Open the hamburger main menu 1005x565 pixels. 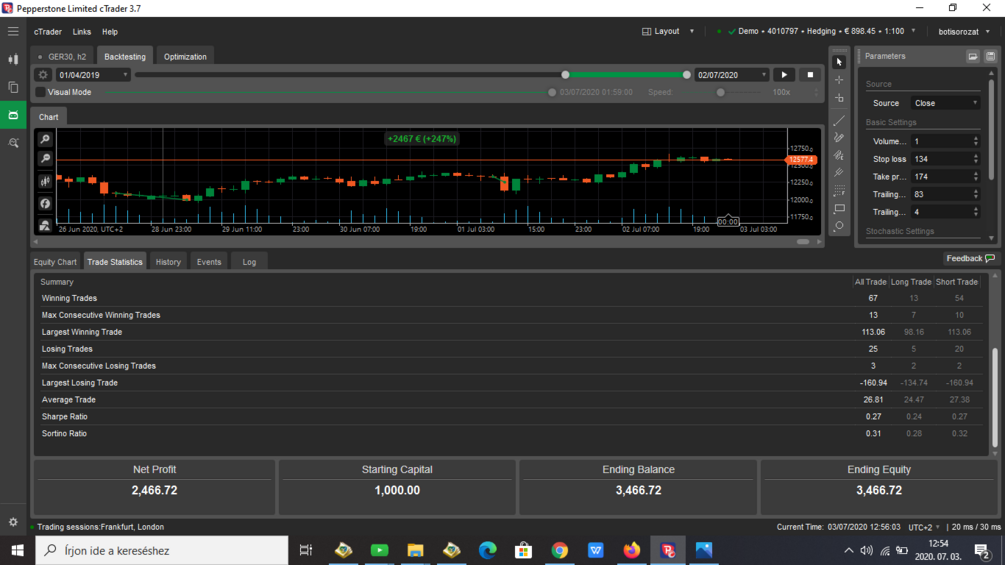pos(13,31)
